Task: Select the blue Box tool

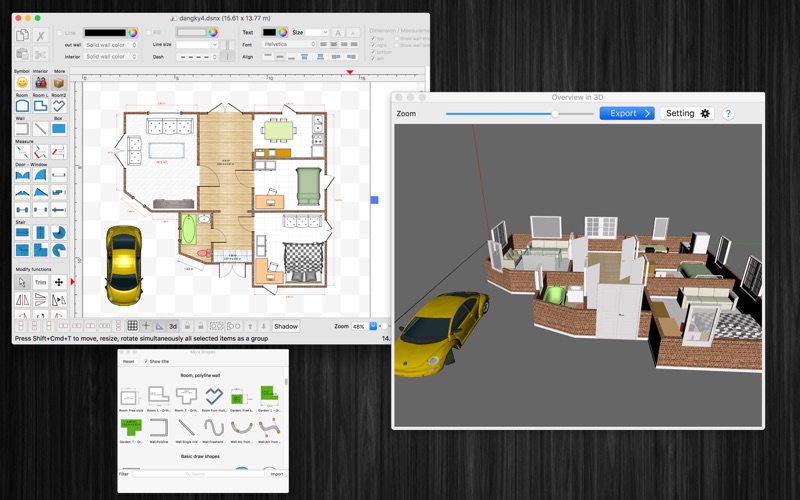Action: point(59,129)
